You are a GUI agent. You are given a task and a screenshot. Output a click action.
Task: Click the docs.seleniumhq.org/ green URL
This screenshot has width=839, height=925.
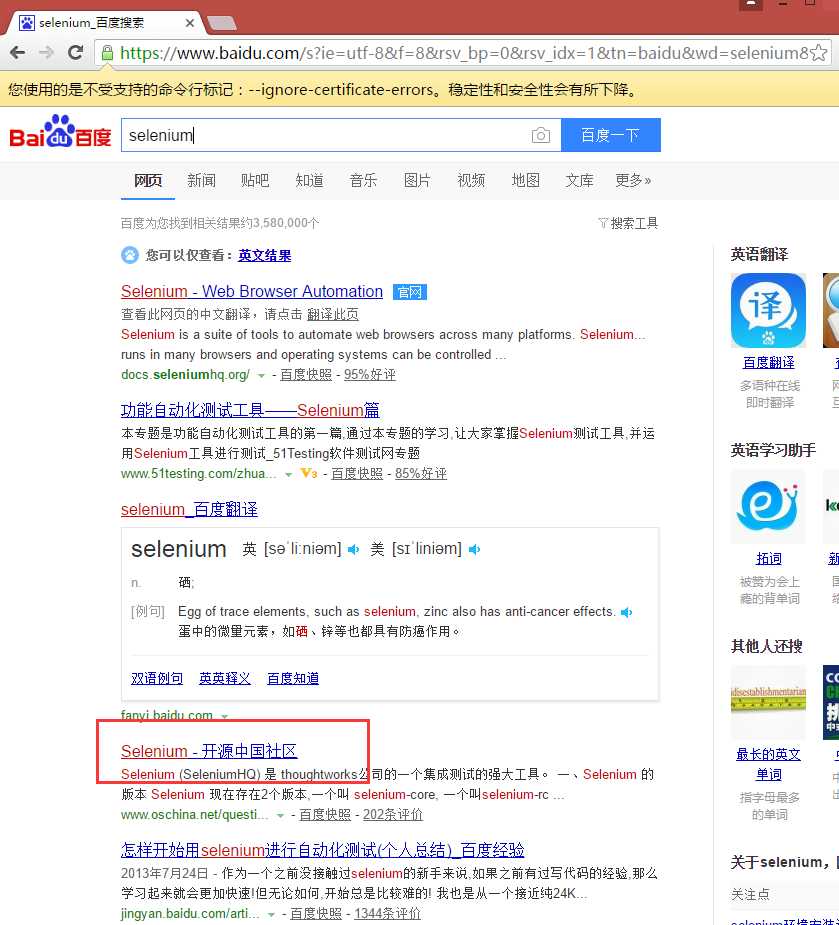[185, 375]
